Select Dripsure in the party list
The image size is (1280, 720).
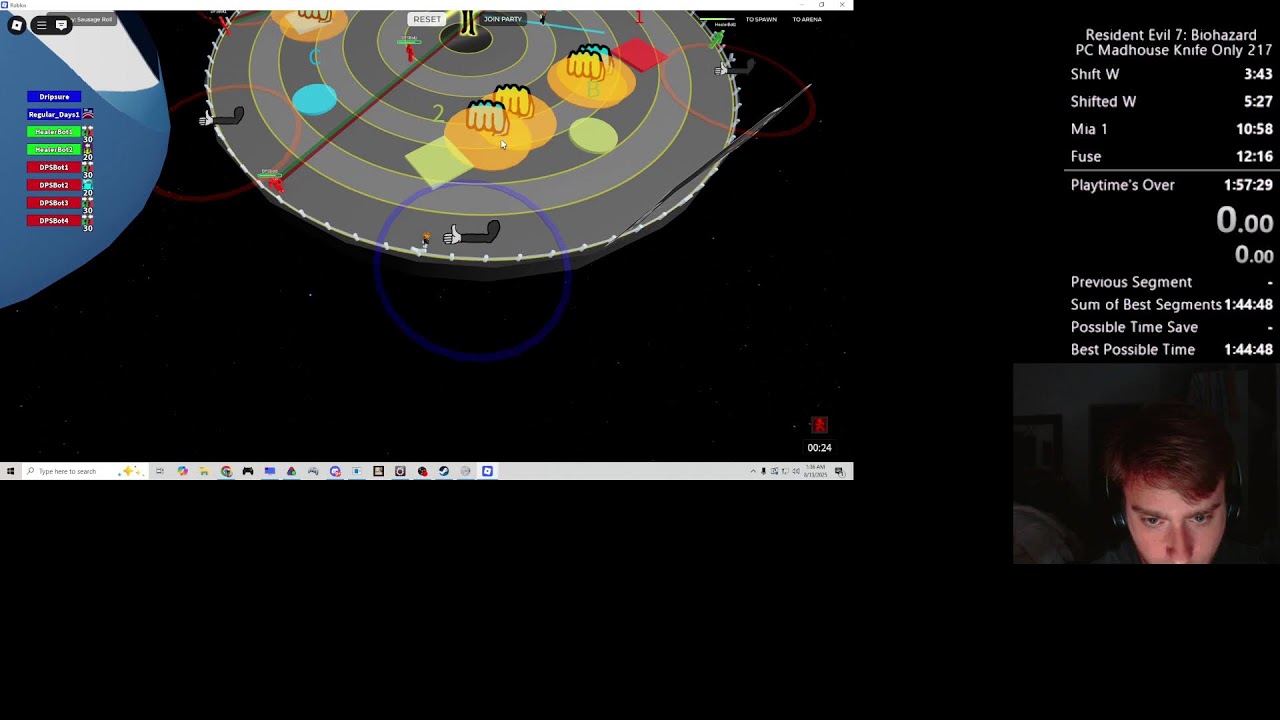54,97
